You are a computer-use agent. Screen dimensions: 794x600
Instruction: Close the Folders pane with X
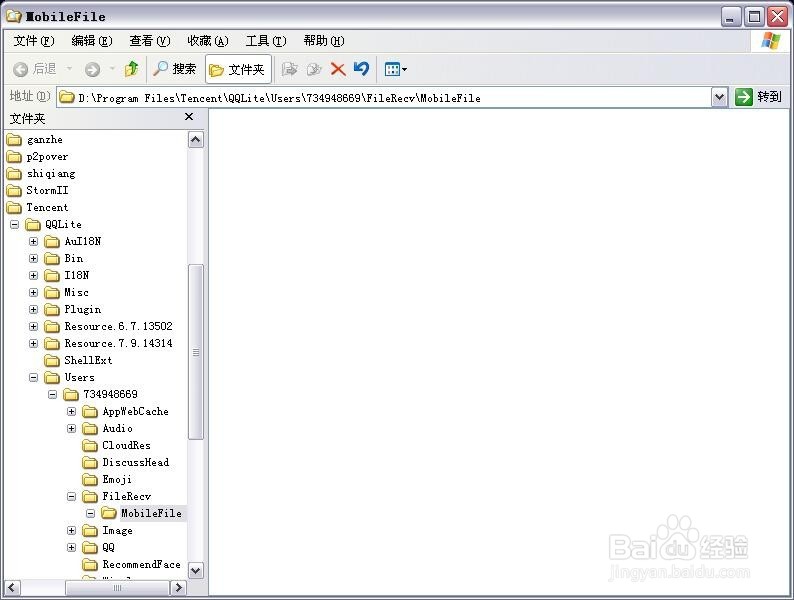[x=189, y=117]
